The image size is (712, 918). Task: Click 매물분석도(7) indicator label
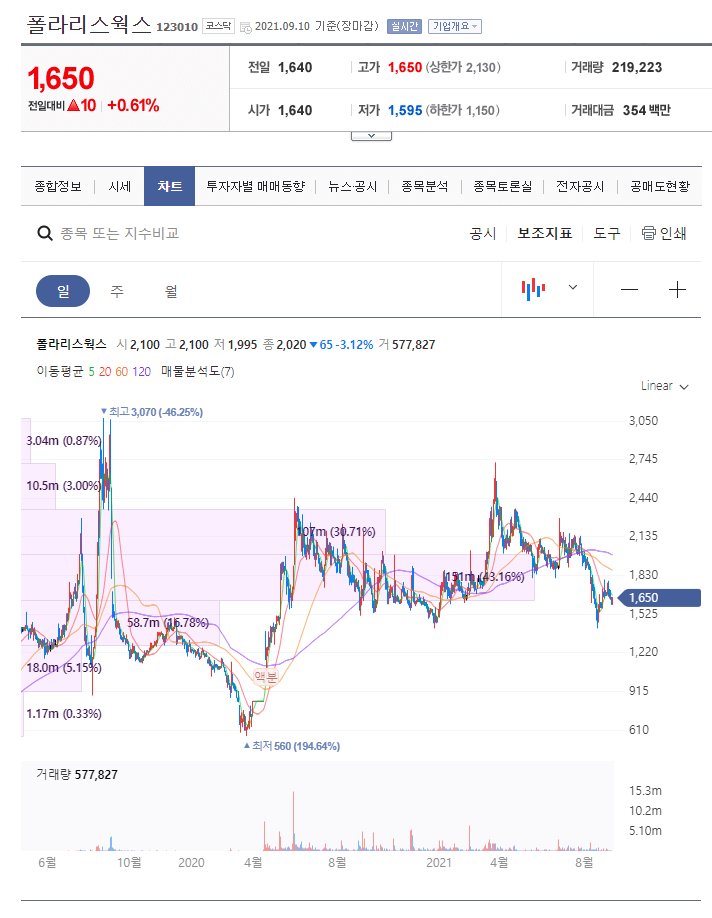197,372
